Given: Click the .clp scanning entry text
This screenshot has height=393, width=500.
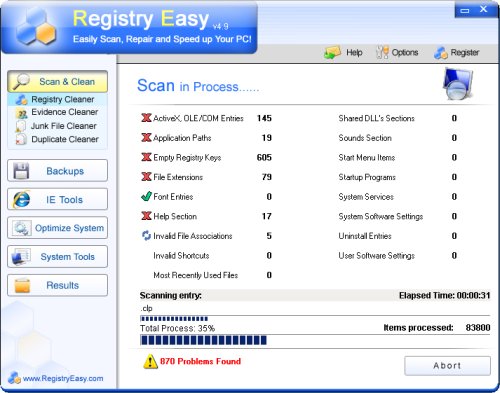Looking at the screenshot, I should tap(146, 308).
